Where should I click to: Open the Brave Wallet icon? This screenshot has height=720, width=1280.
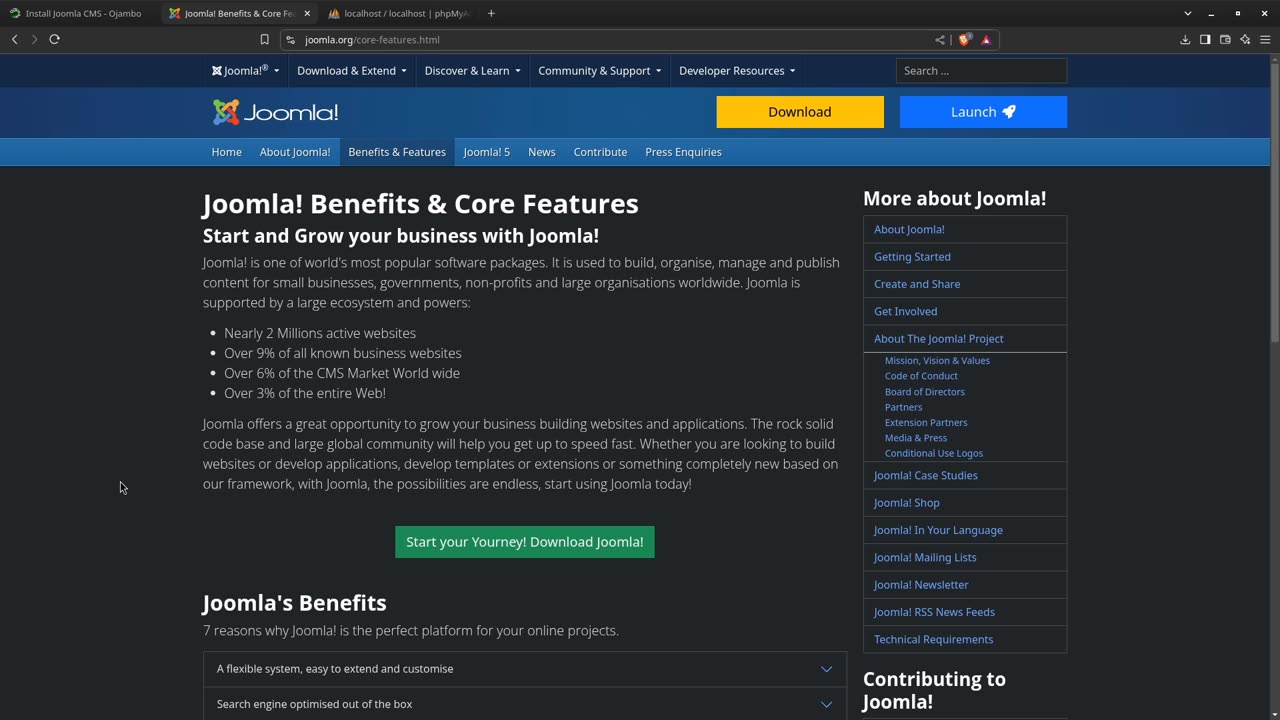point(1225,40)
